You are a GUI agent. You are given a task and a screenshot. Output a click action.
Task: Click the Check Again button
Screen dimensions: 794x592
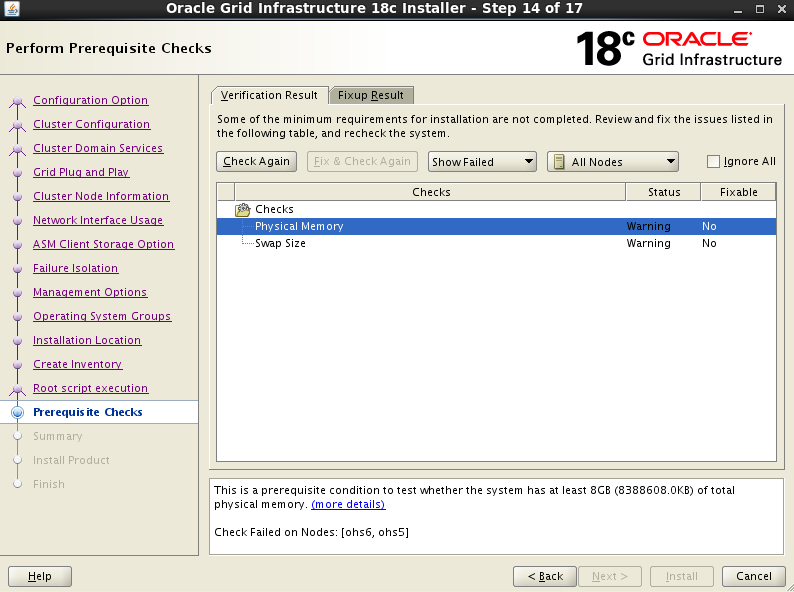click(256, 162)
